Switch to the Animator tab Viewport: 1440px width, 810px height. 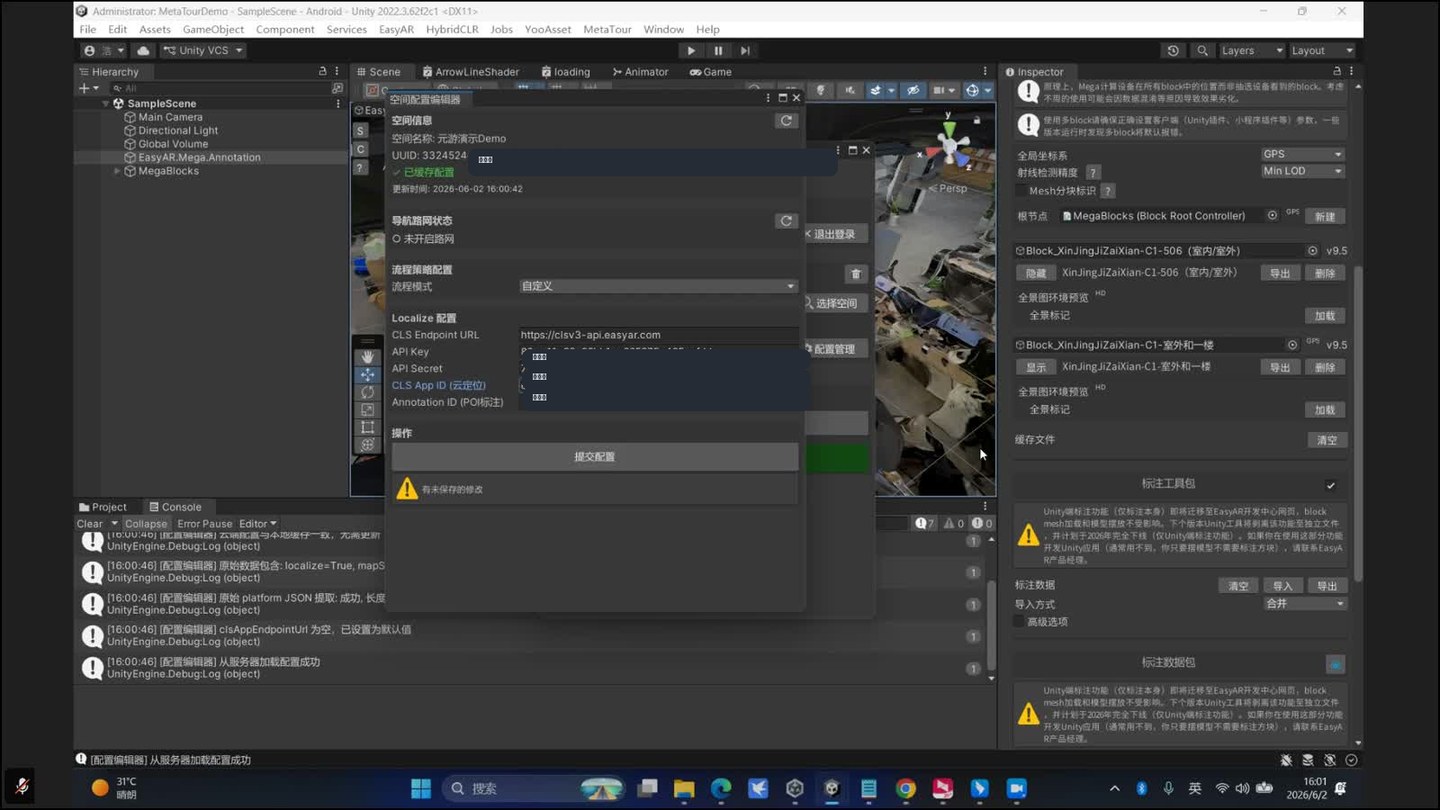coord(639,72)
